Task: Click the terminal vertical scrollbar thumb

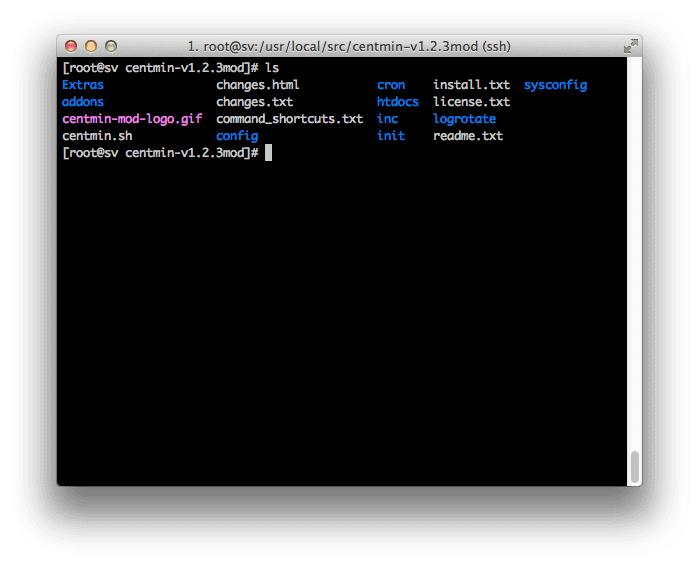Action: [635, 467]
